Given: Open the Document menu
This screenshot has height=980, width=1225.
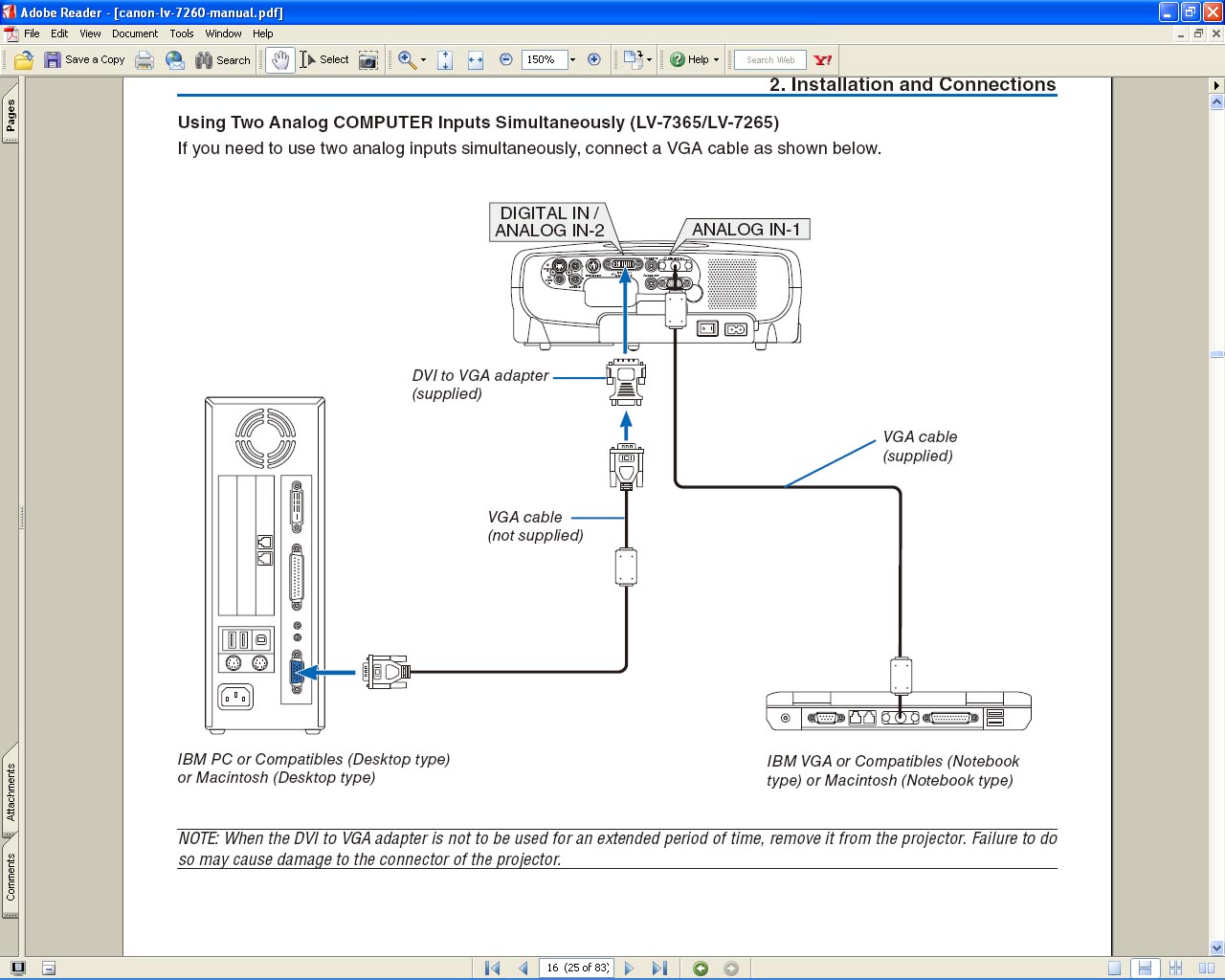Looking at the screenshot, I should pyautogui.click(x=135, y=33).
